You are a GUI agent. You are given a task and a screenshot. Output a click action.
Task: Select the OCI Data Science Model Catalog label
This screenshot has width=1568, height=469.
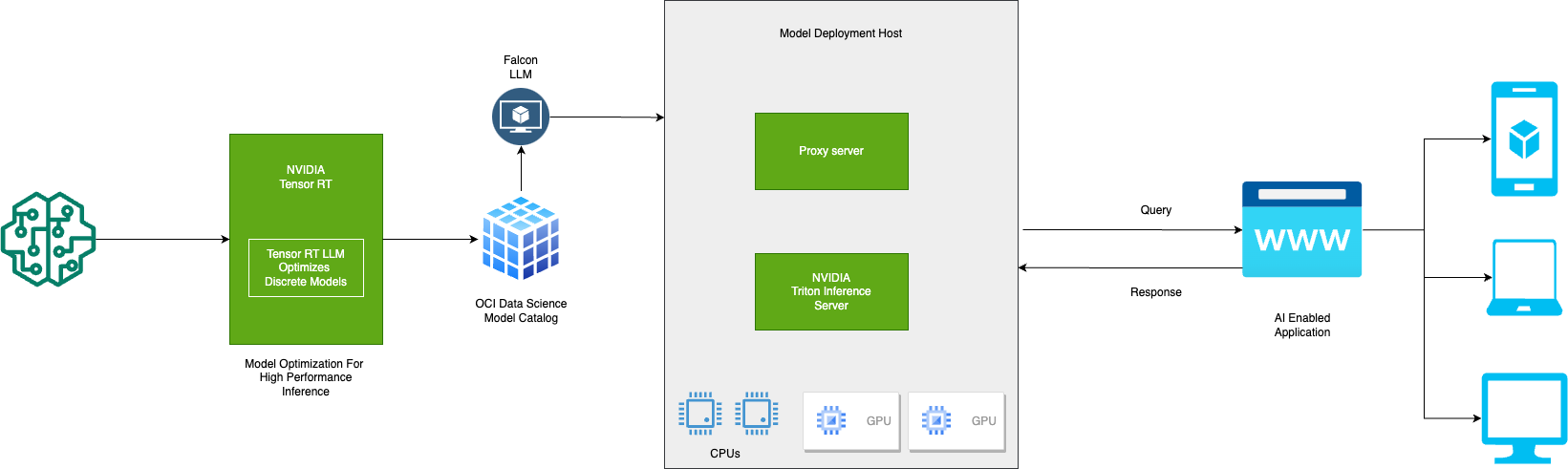[x=521, y=310]
